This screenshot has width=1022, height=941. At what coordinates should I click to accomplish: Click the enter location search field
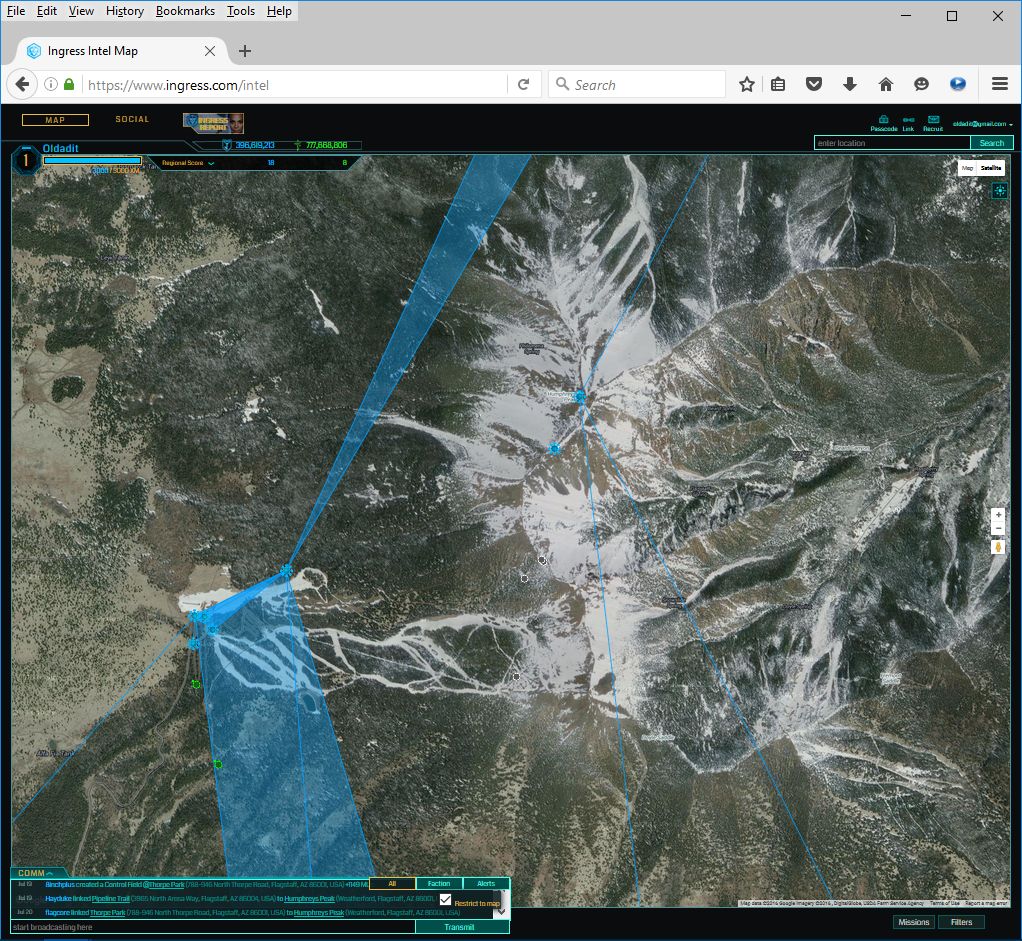click(x=892, y=143)
